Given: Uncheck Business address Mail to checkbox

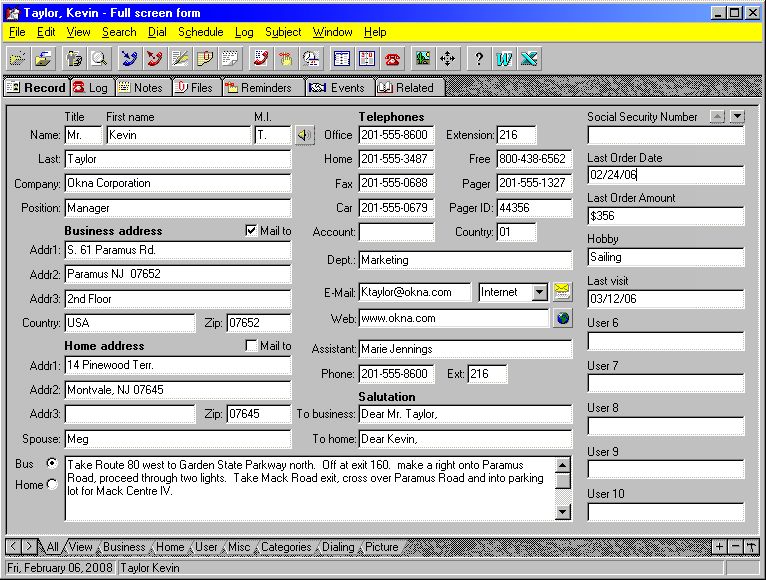Looking at the screenshot, I should pyautogui.click(x=251, y=231).
